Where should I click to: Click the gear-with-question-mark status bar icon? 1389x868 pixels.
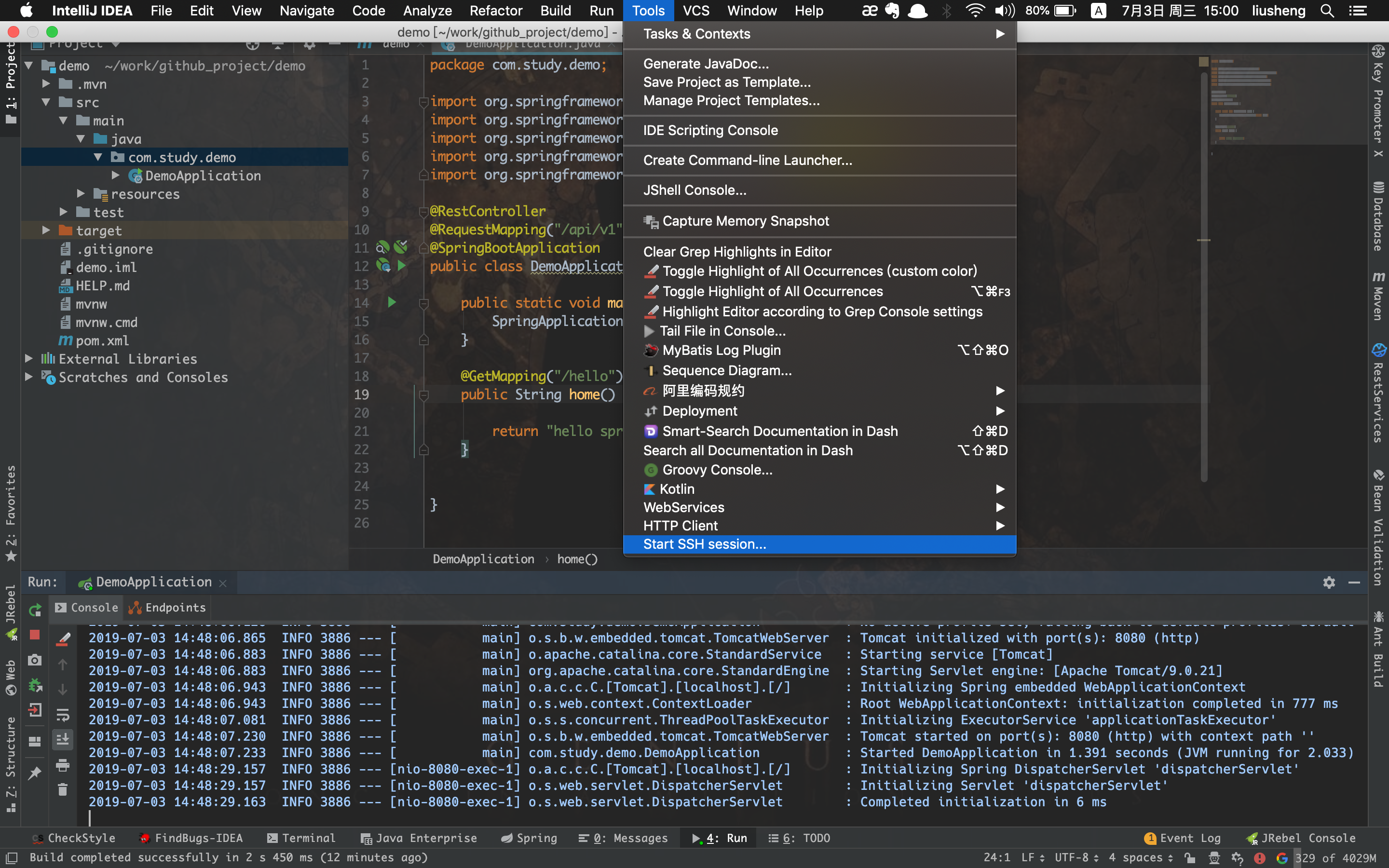point(1237,858)
